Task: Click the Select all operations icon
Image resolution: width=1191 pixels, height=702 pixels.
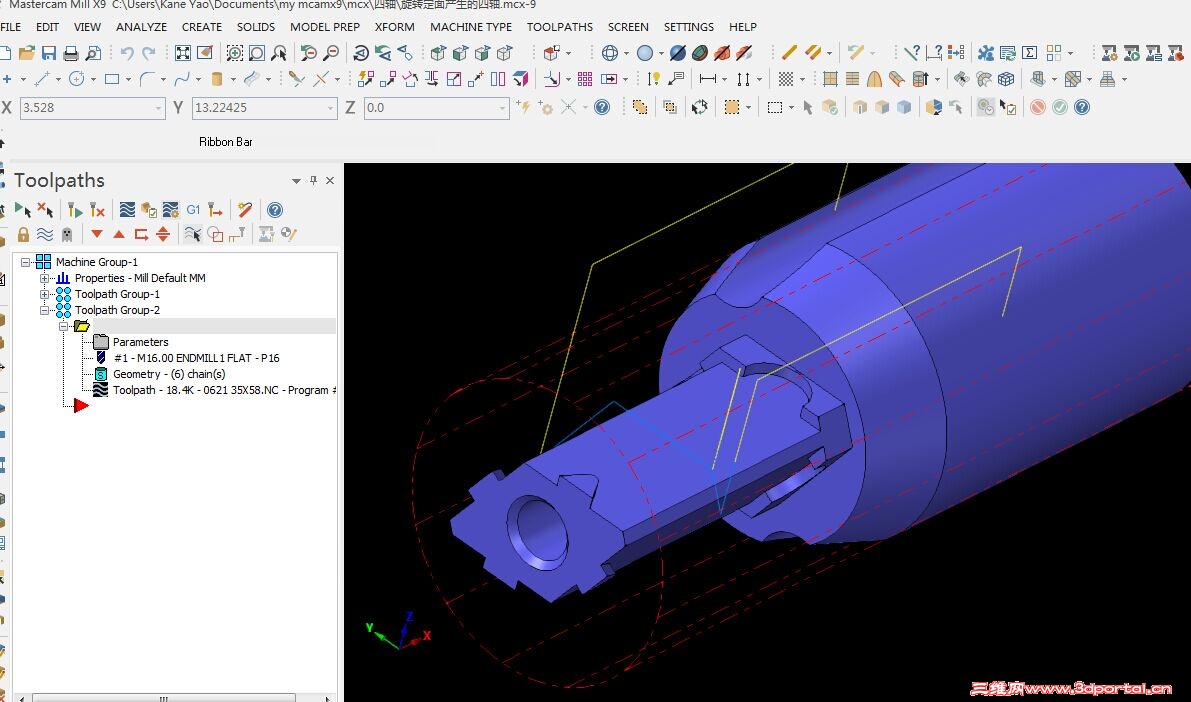Action: [x=23, y=210]
